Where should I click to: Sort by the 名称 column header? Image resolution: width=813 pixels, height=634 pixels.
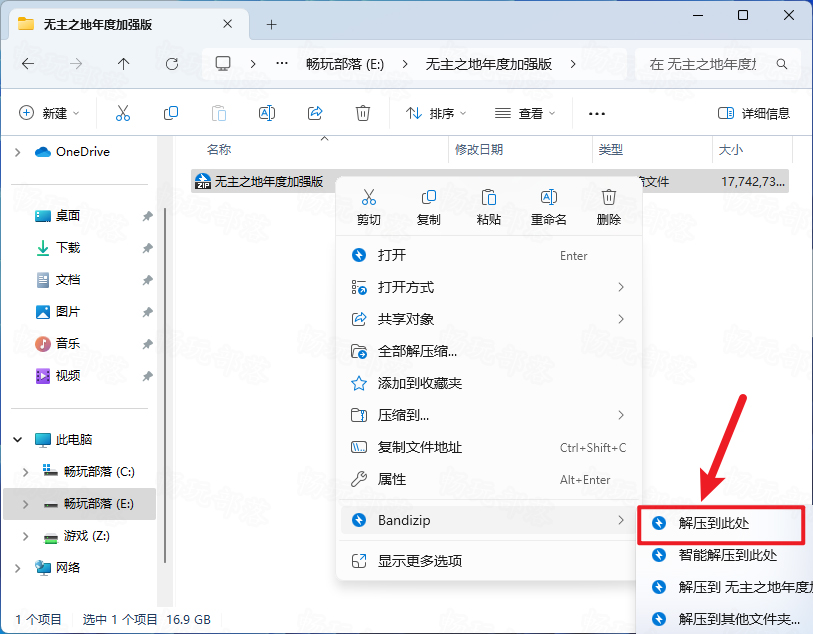pyautogui.click(x=218, y=150)
